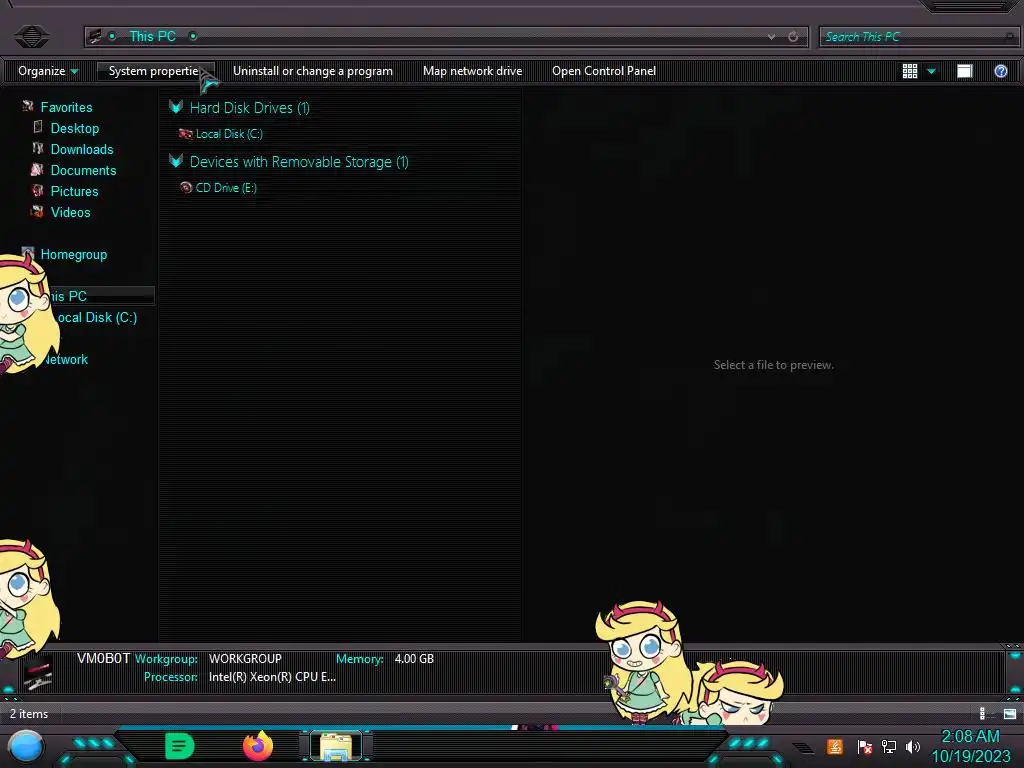Open Downloads in Favorites
Image resolution: width=1024 pixels, height=768 pixels.
click(82, 149)
